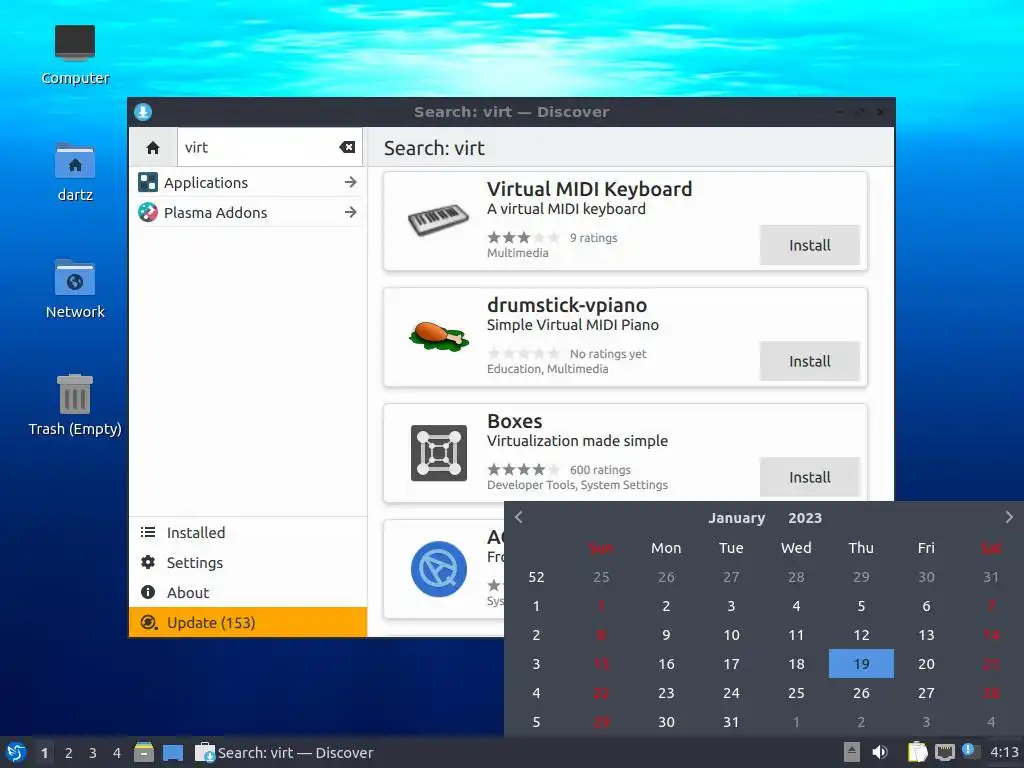Click the Discover window title icon

tap(143, 112)
